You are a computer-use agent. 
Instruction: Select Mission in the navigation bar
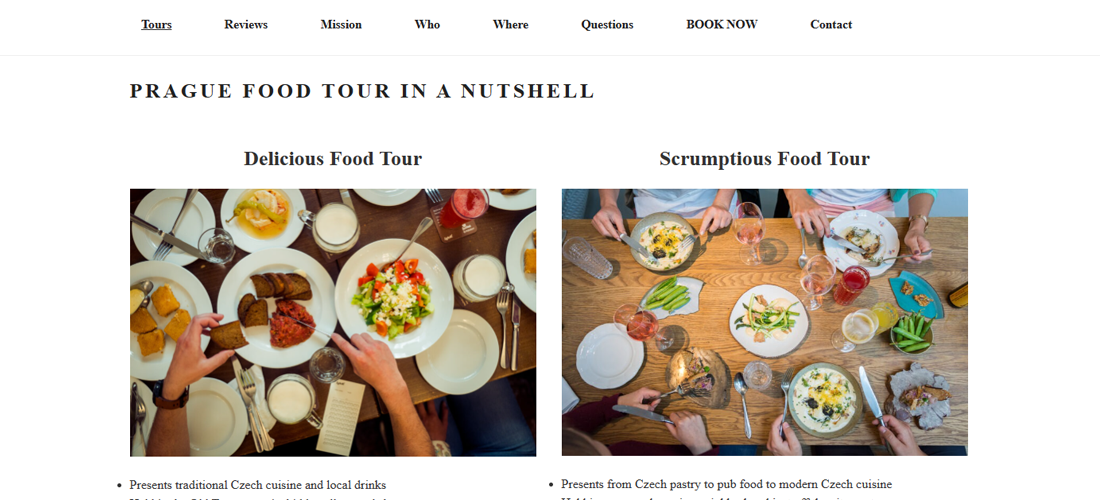pos(341,25)
